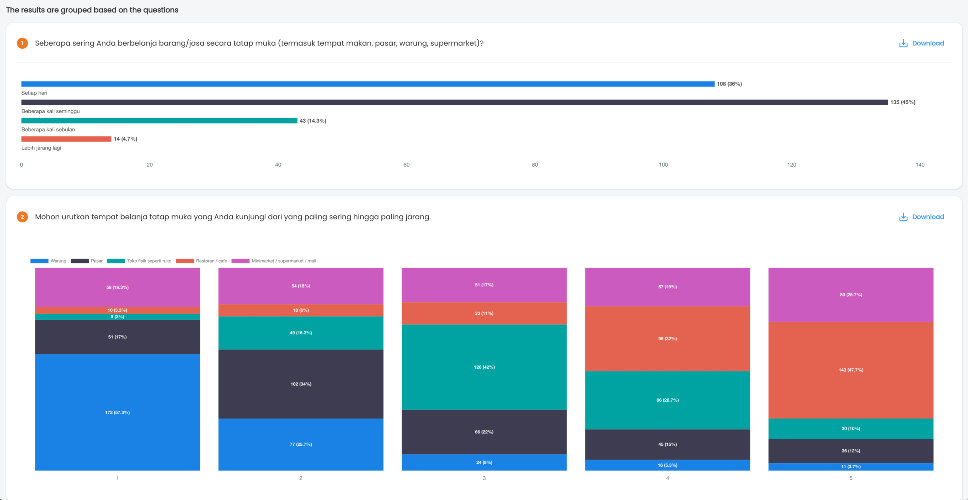This screenshot has height=500, width=968.
Task: Click the 'Beberapa kali seminggu' label
Action: (x=51, y=111)
